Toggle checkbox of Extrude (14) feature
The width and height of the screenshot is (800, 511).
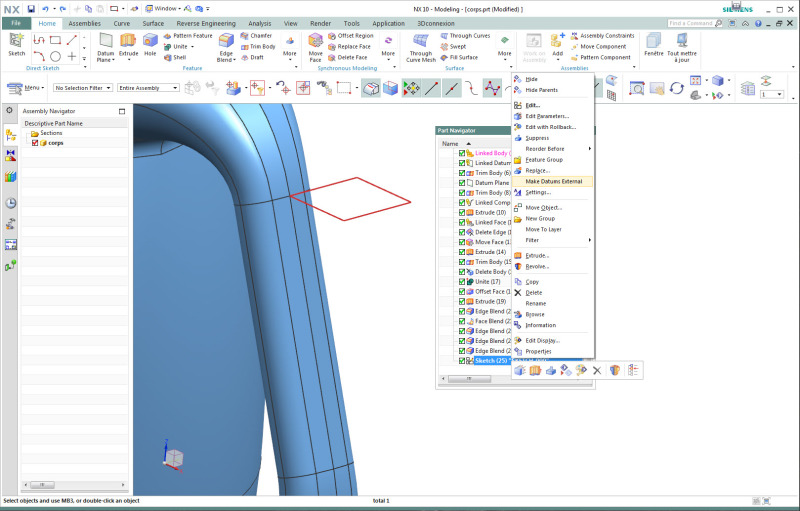coord(462,252)
